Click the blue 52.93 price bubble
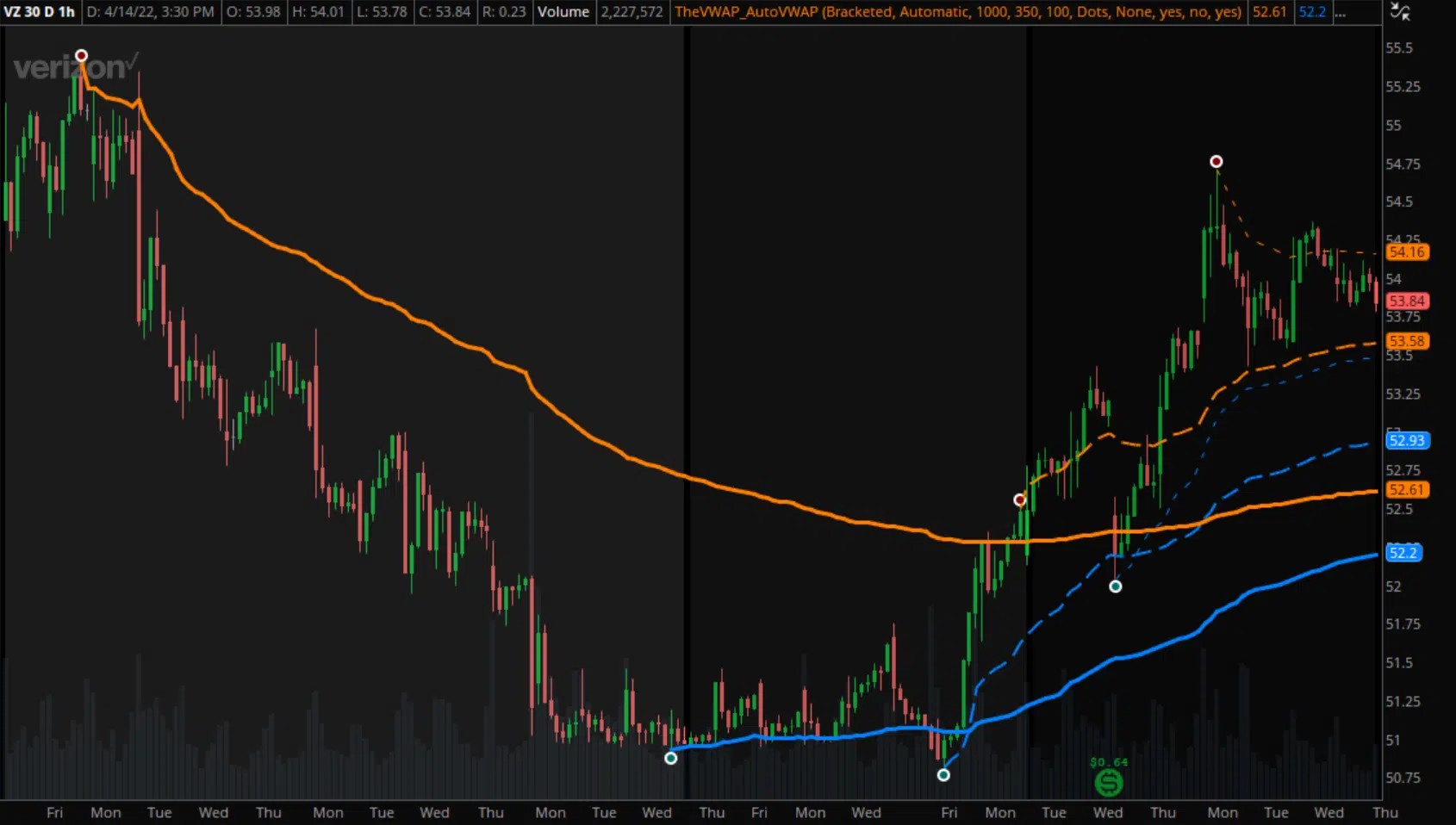 [1407, 441]
